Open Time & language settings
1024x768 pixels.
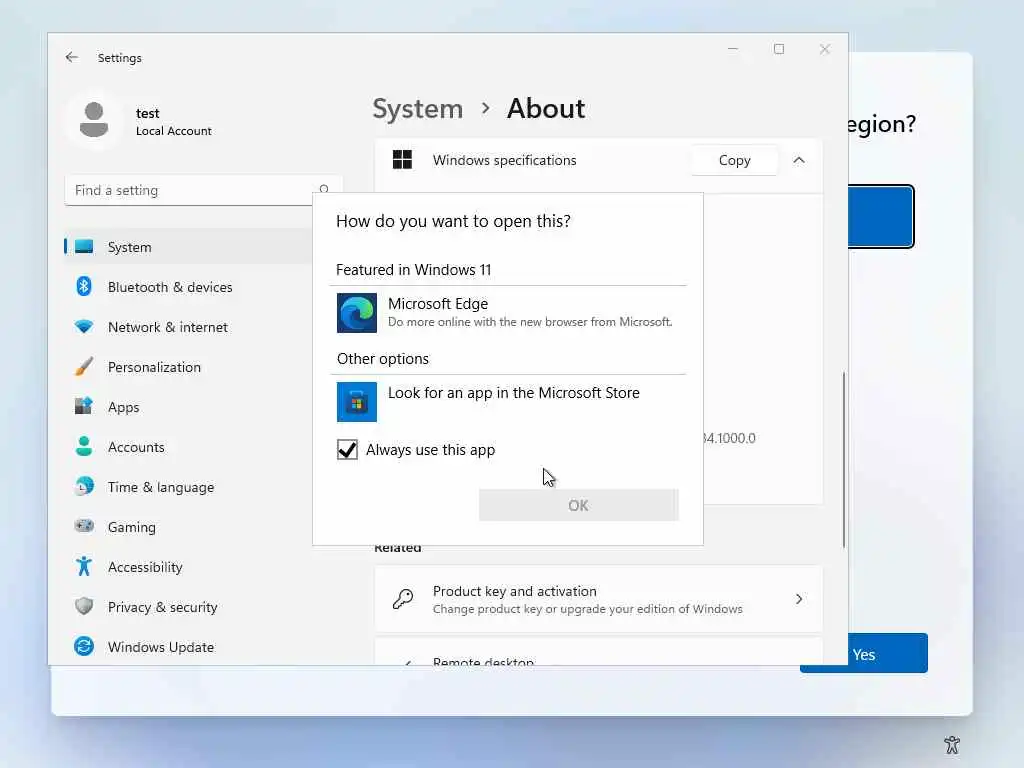click(188, 487)
